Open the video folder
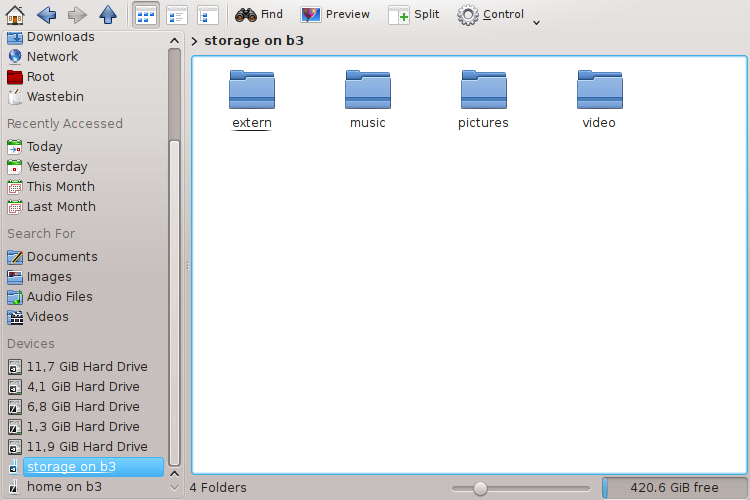This screenshot has height=500, width=750. click(x=599, y=100)
